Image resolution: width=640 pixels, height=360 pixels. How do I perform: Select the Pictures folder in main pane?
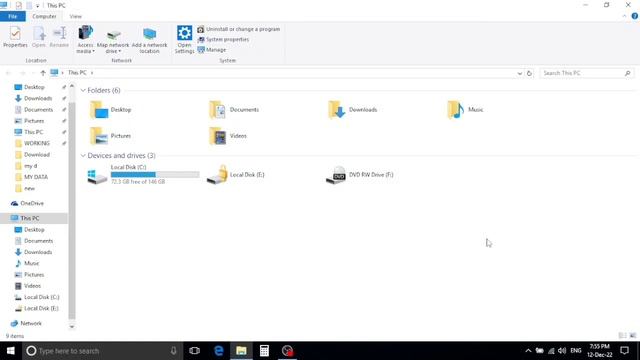[x=111, y=136]
